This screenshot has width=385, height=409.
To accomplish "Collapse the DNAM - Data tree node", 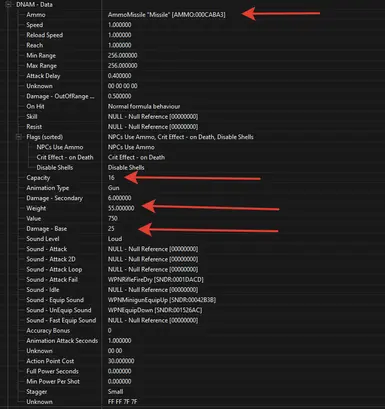I will pyautogui.click(x=8, y=5).
